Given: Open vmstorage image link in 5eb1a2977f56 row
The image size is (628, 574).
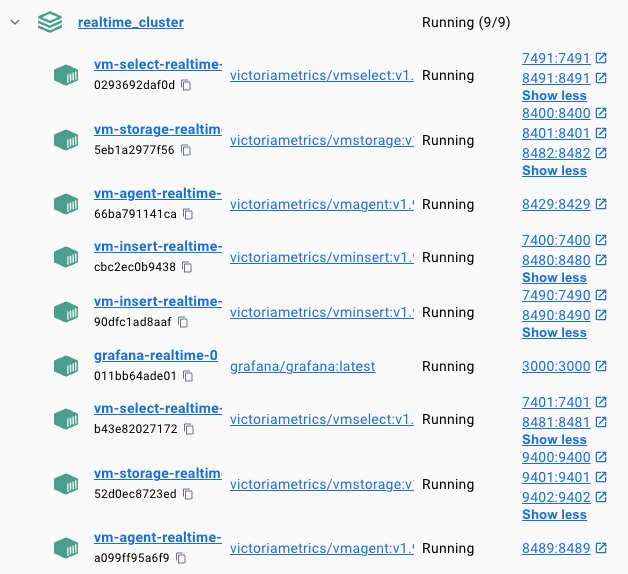Looking at the screenshot, I should [x=322, y=140].
